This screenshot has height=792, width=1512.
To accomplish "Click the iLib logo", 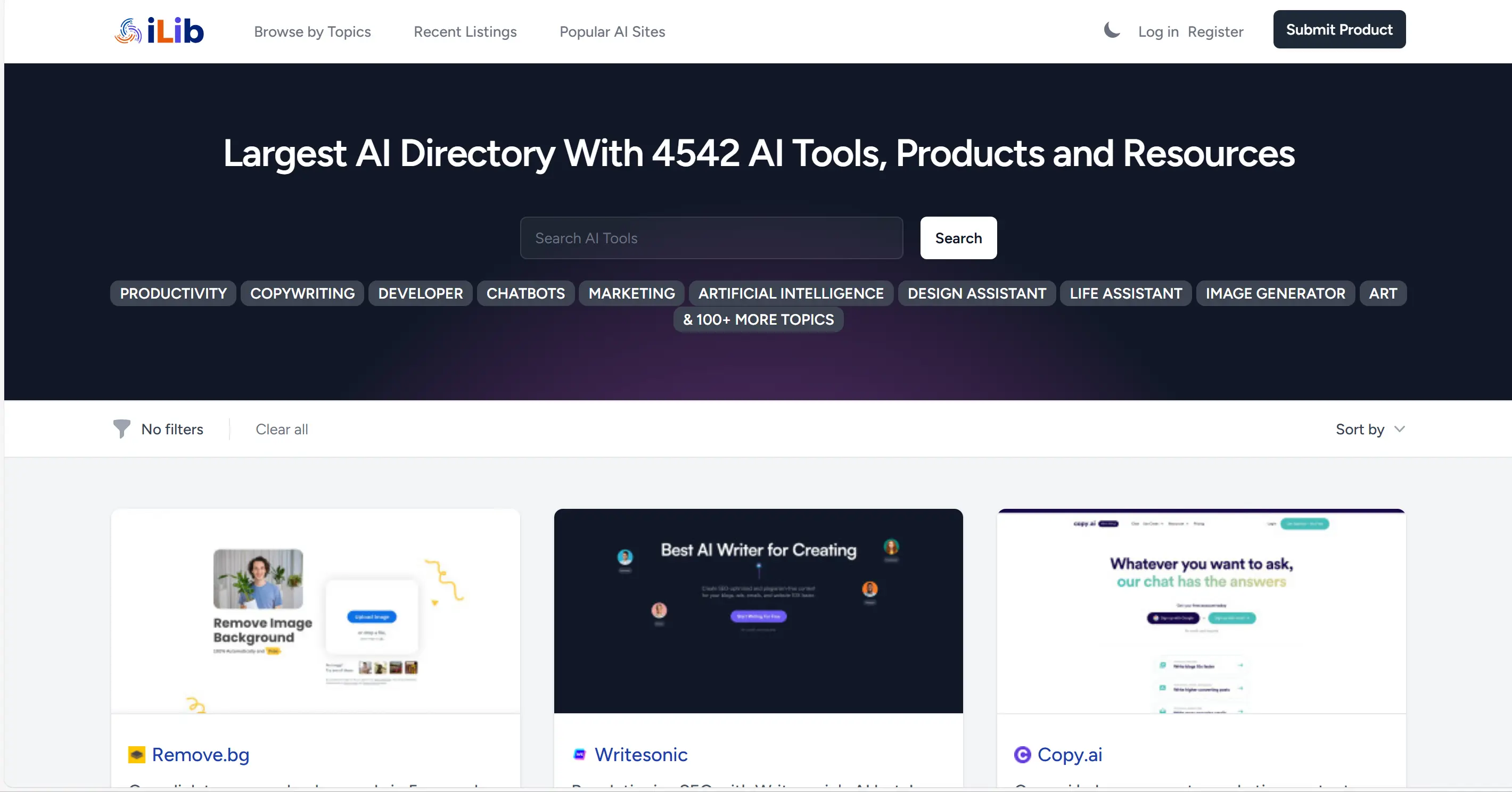I will coord(159,30).
